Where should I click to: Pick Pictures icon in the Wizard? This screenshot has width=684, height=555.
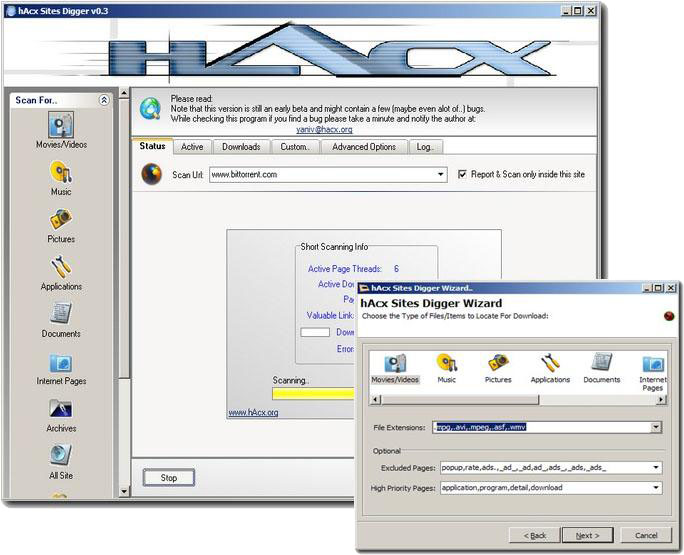498,368
